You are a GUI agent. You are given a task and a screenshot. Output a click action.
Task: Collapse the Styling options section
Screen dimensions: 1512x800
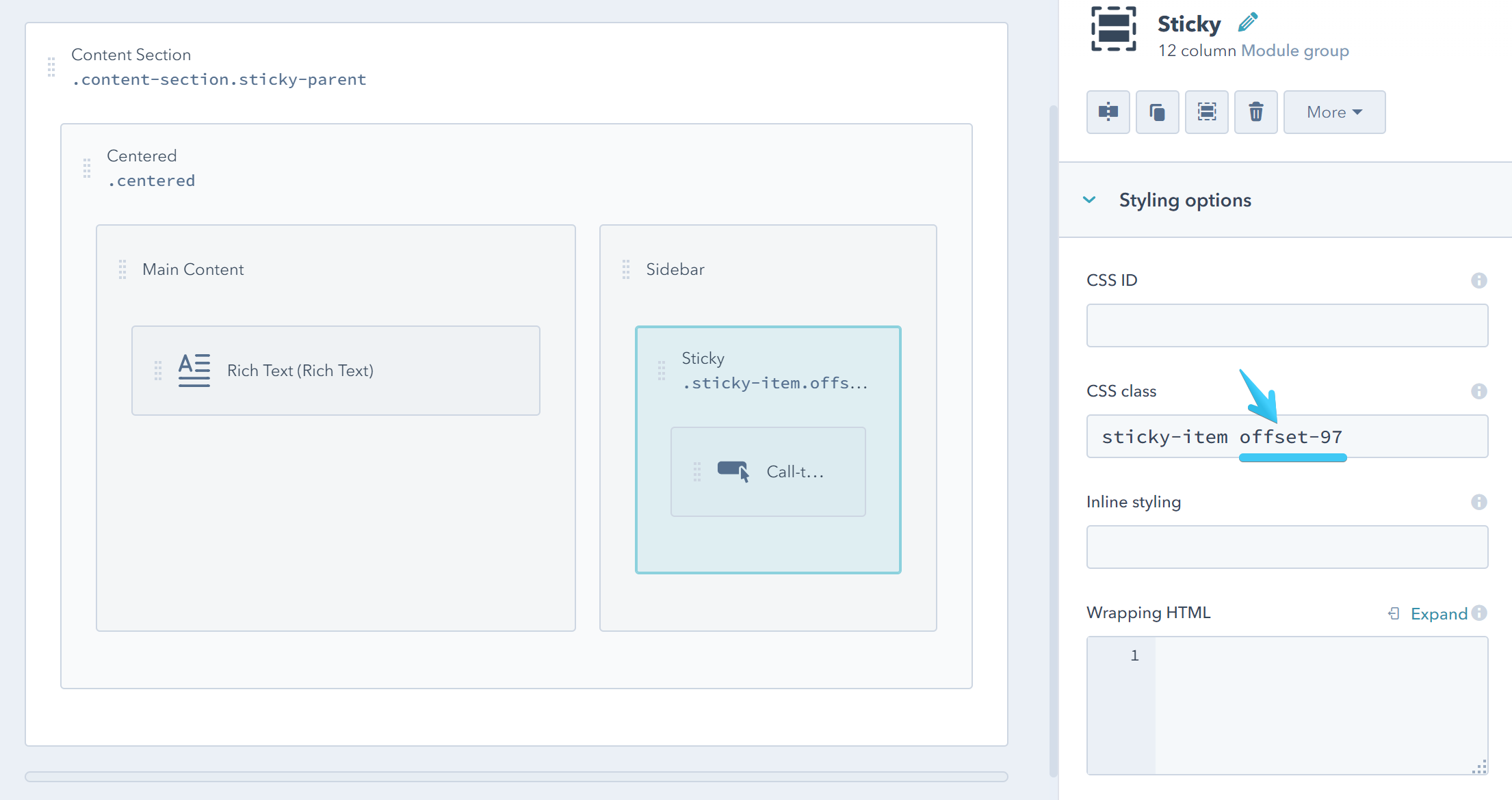[x=1089, y=200]
